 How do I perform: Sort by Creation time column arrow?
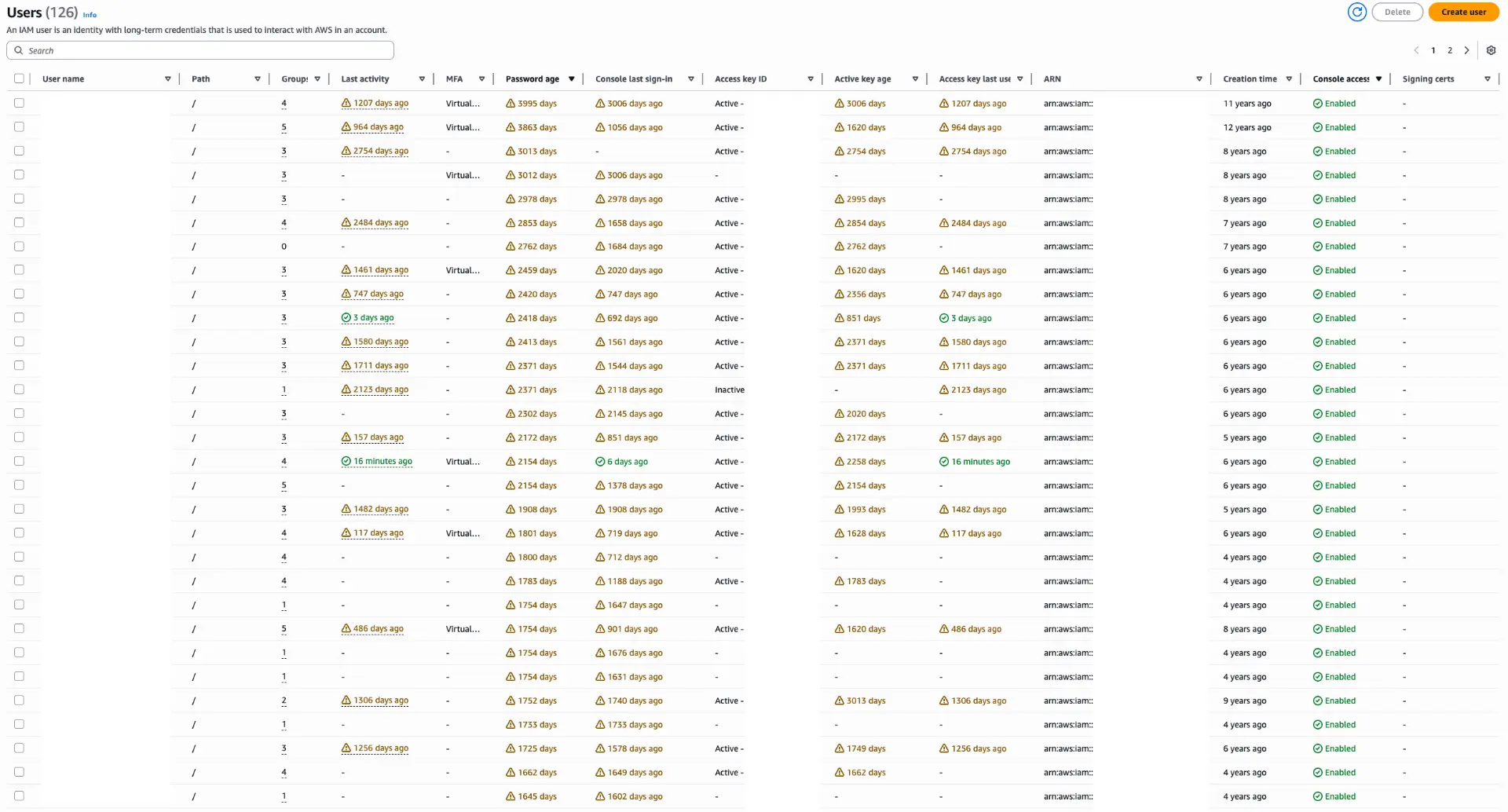point(1289,79)
